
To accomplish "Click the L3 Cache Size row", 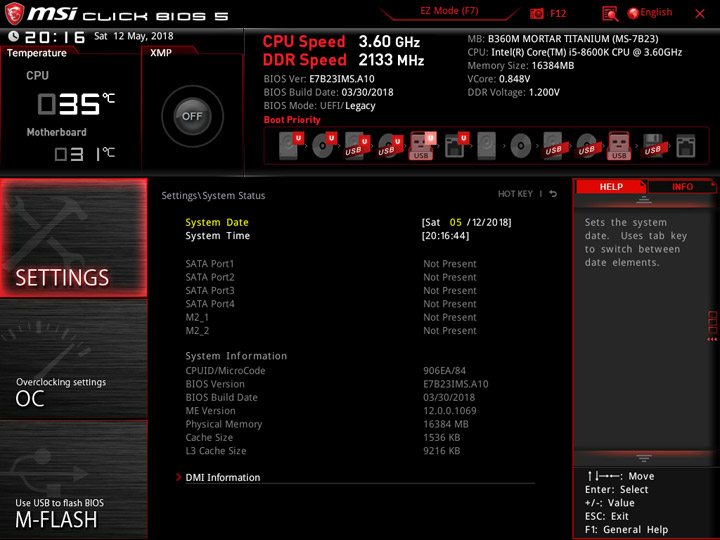I will coord(323,450).
